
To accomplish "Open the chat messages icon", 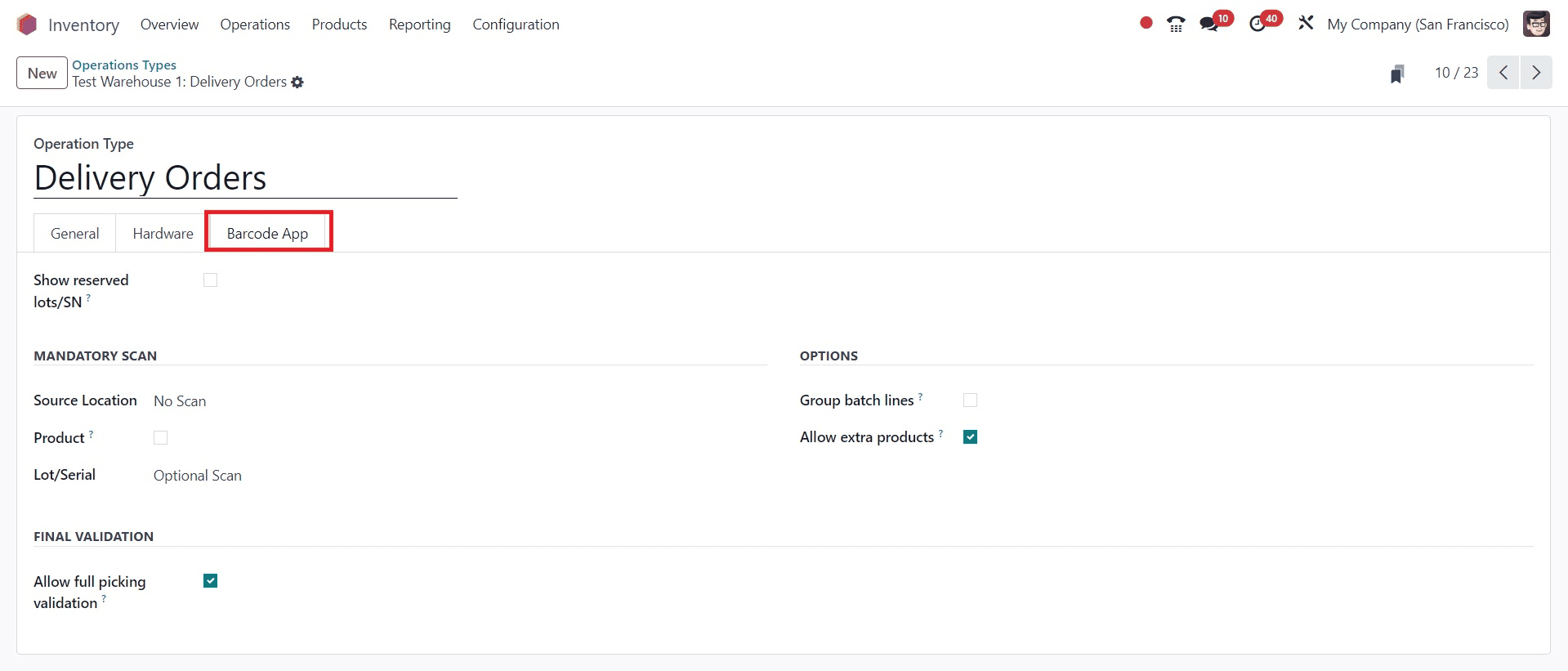I will (x=1208, y=25).
